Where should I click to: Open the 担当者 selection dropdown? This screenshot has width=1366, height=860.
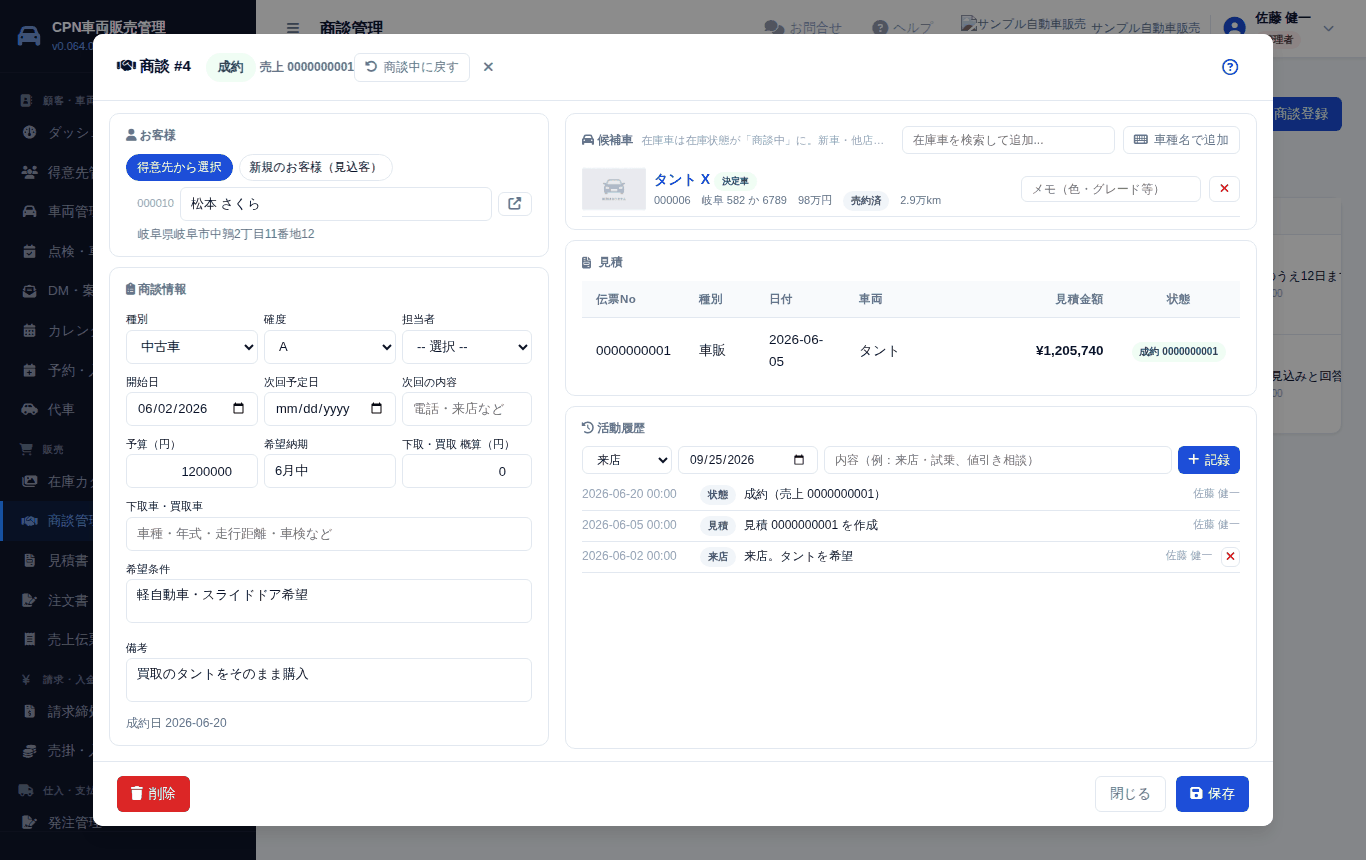coord(467,347)
